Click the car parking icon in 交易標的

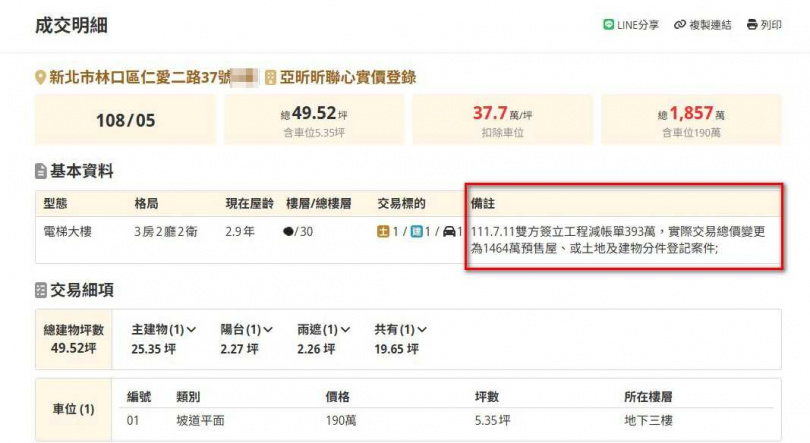449,232
